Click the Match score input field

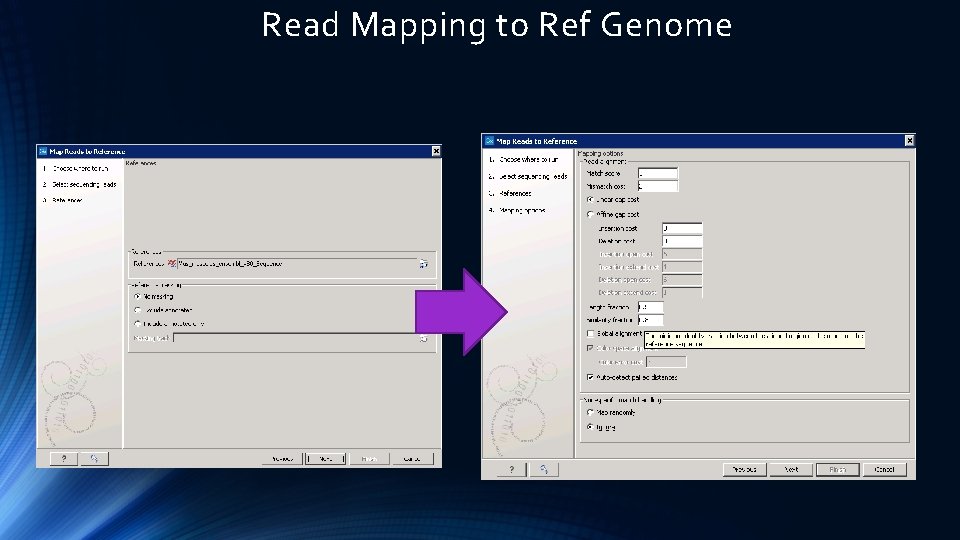tap(658, 173)
